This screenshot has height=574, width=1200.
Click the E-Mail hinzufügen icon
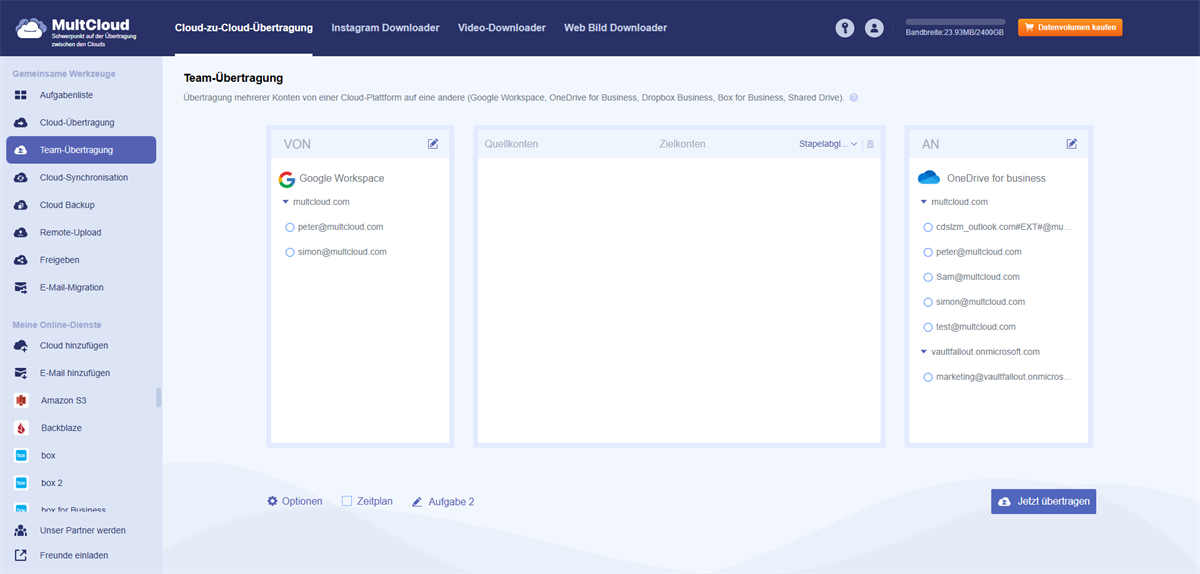[21, 372]
